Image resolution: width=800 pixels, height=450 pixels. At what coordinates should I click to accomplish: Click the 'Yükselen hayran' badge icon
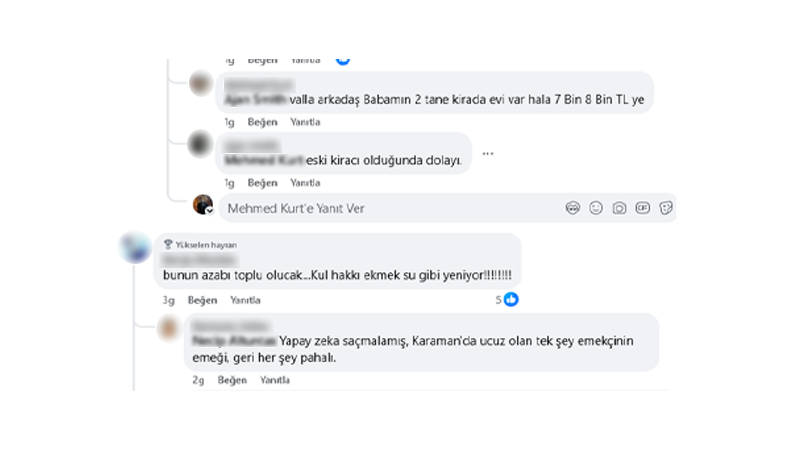click(168, 245)
